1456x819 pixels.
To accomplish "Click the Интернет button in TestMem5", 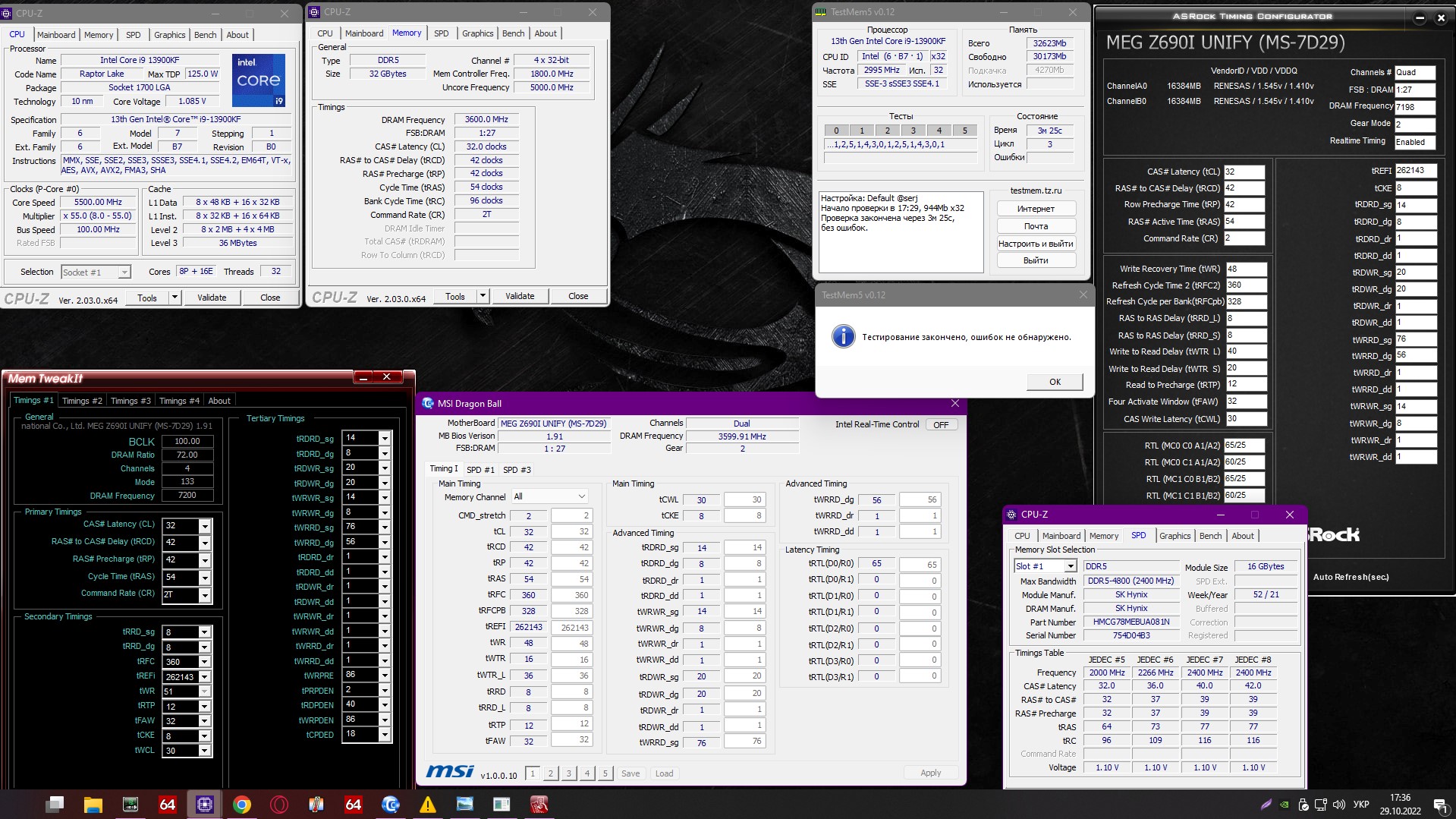I will coord(1036,209).
